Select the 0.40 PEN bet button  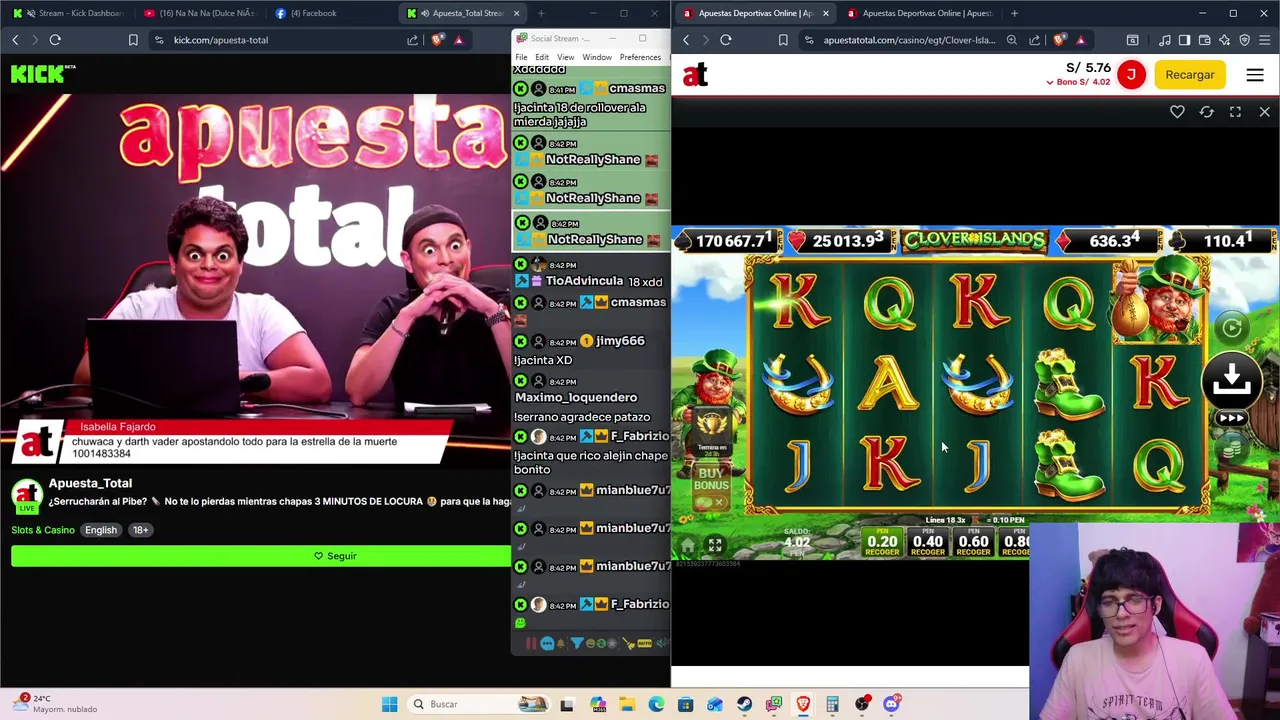coord(927,542)
